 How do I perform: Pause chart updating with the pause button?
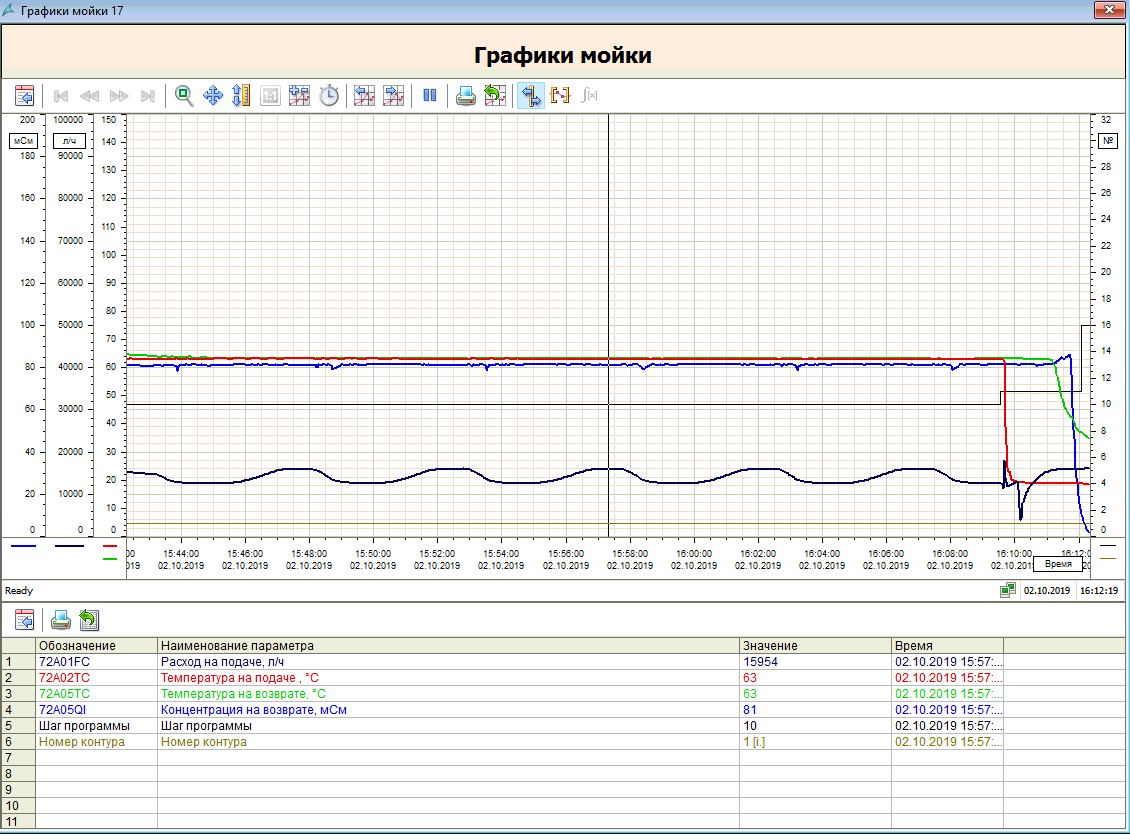coord(430,96)
